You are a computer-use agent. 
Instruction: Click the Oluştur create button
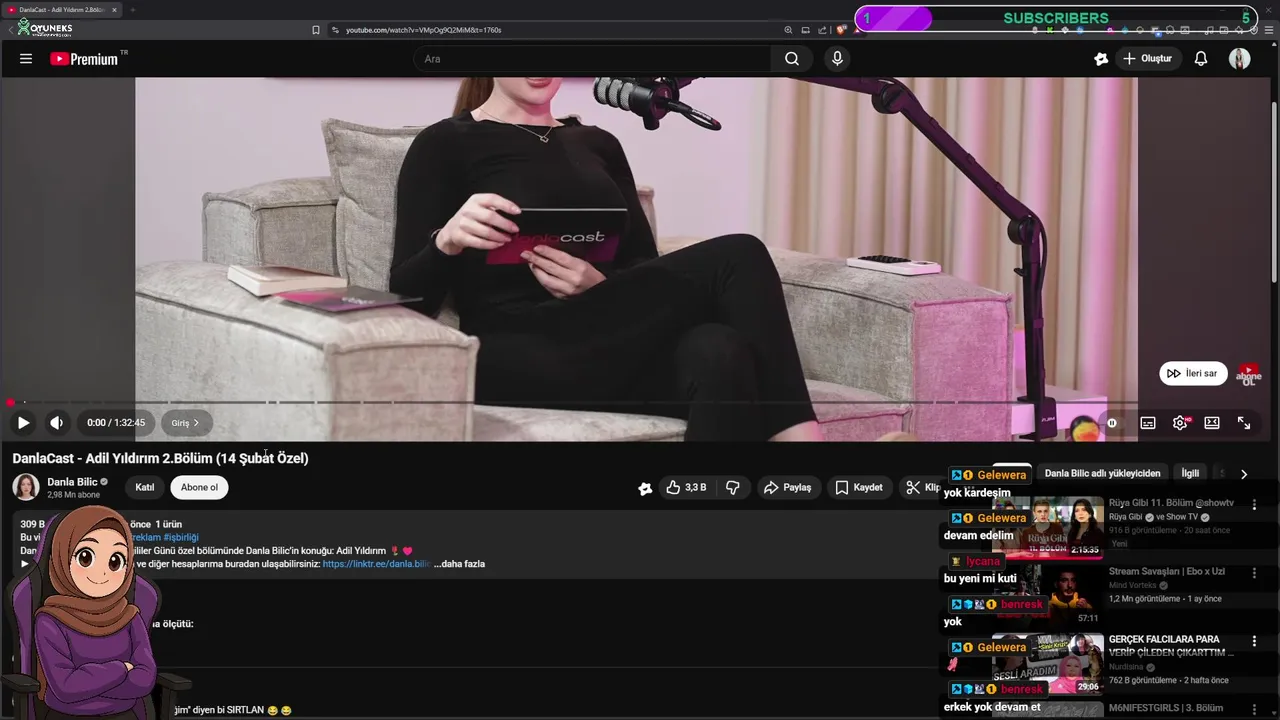click(x=1147, y=59)
